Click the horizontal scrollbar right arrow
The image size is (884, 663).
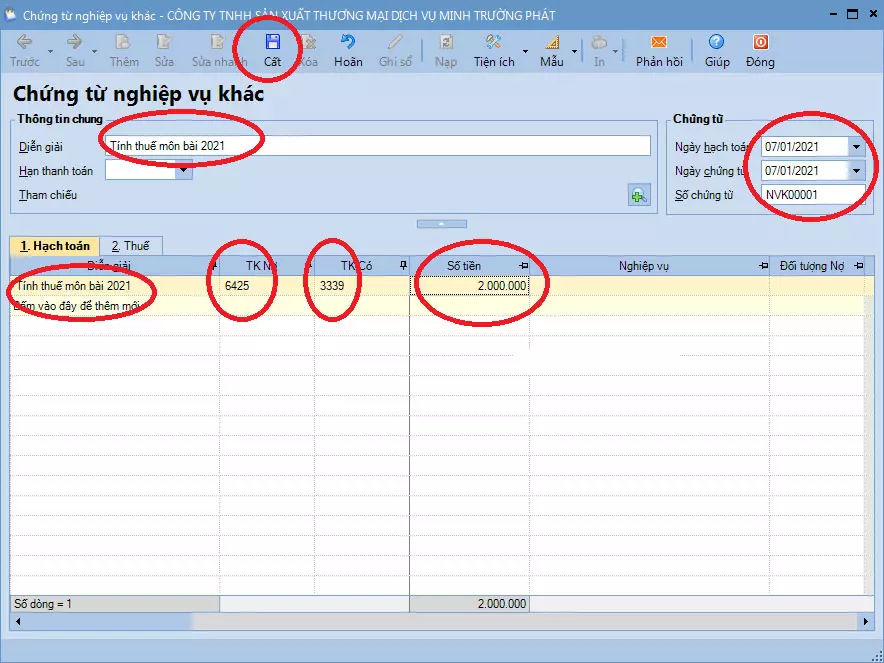pos(865,621)
